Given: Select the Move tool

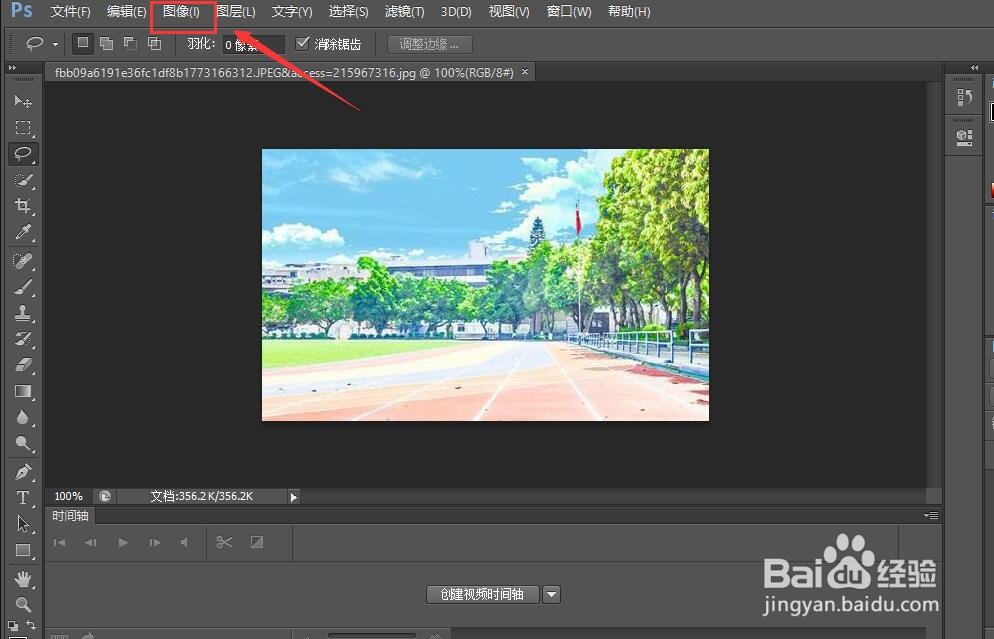Looking at the screenshot, I should 23,101.
